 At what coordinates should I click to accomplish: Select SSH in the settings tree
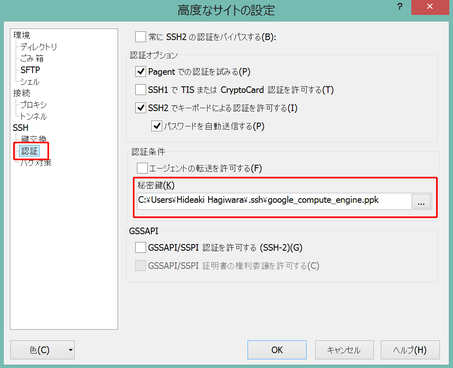(21, 128)
